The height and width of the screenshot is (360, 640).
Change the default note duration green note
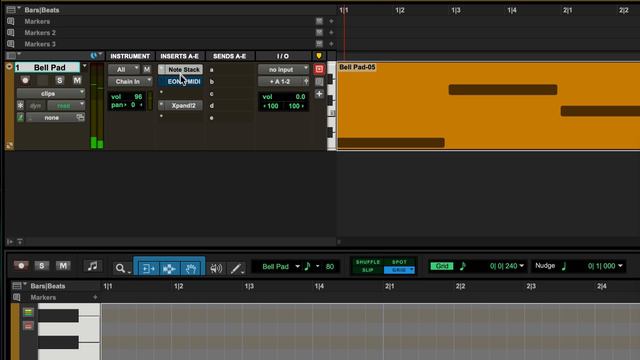[308, 266]
